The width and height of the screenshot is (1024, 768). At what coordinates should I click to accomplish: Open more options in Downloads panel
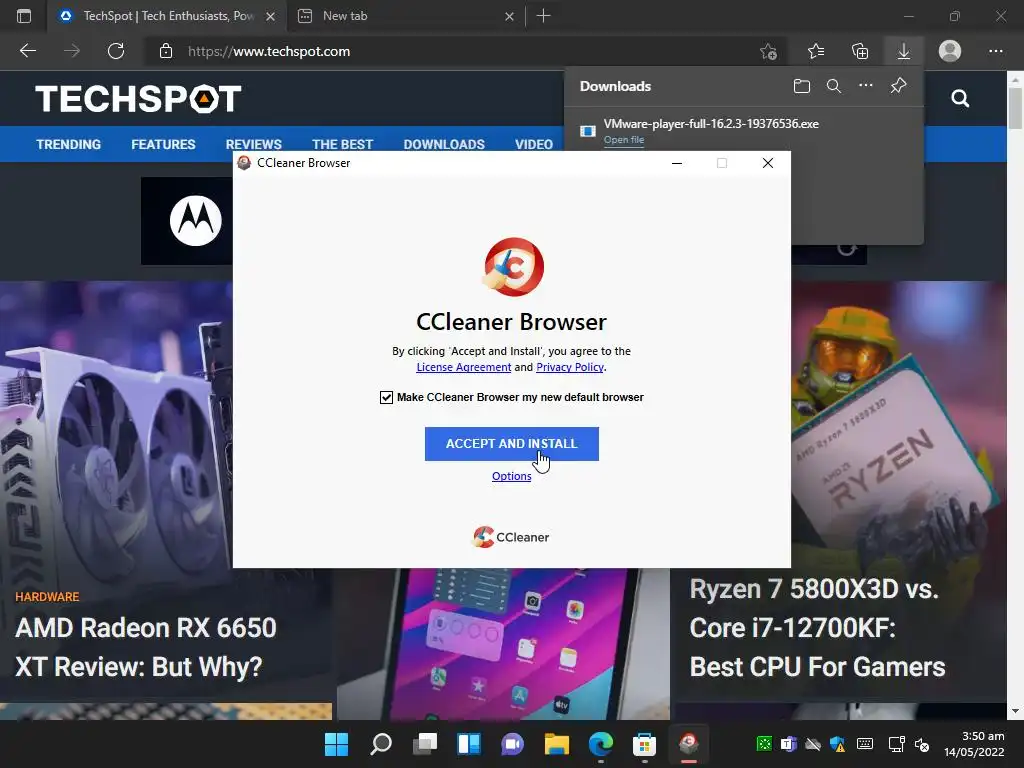point(865,86)
